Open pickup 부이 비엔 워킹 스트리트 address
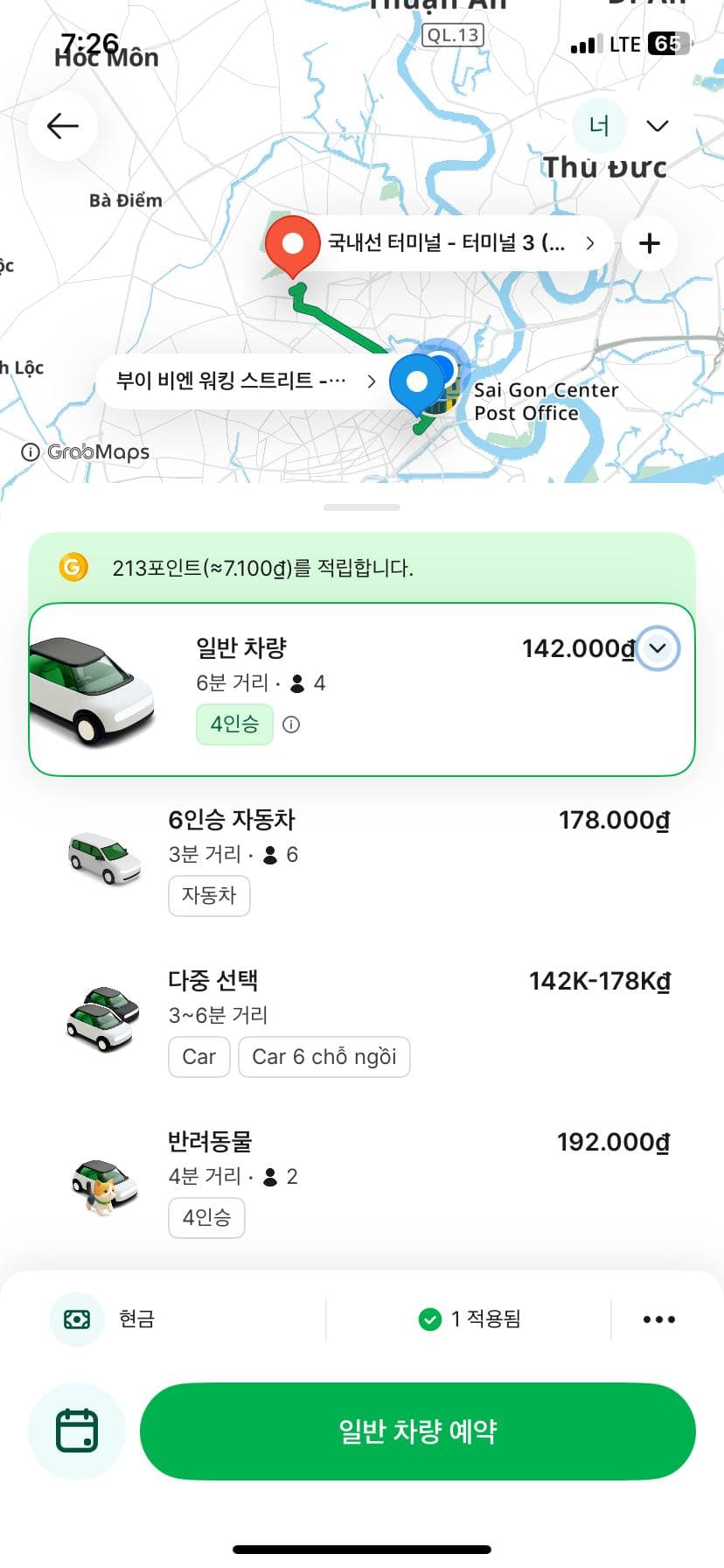724x1568 pixels. coord(247,381)
